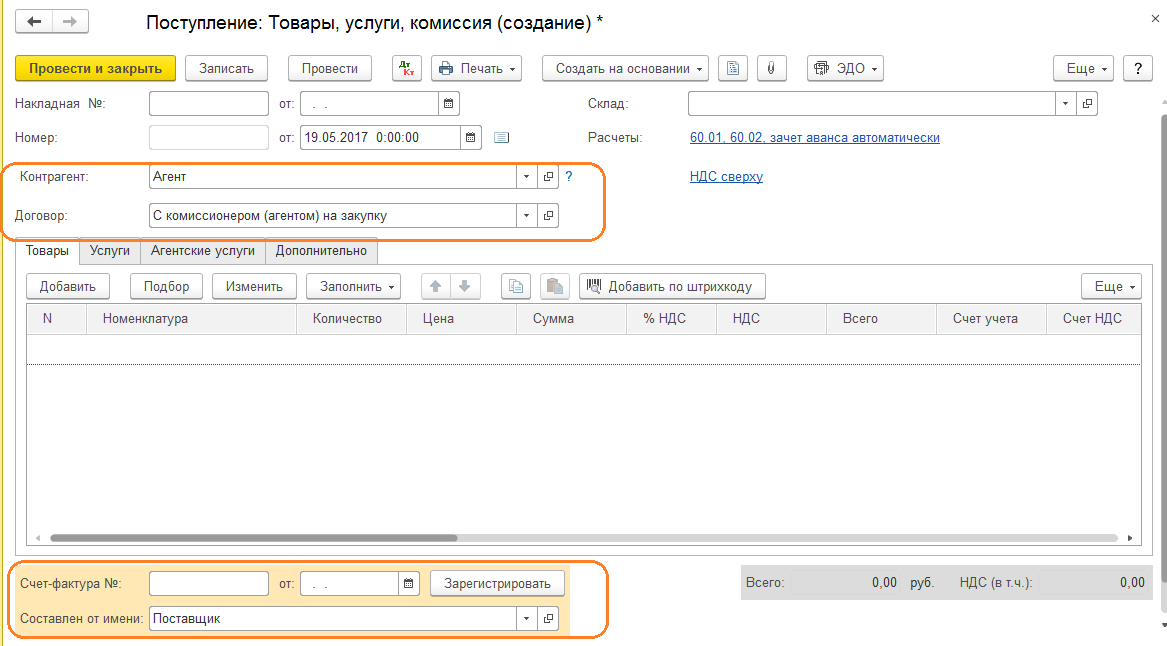Click the Сумма column header
The width and height of the screenshot is (1167, 646).
pos(572,319)
